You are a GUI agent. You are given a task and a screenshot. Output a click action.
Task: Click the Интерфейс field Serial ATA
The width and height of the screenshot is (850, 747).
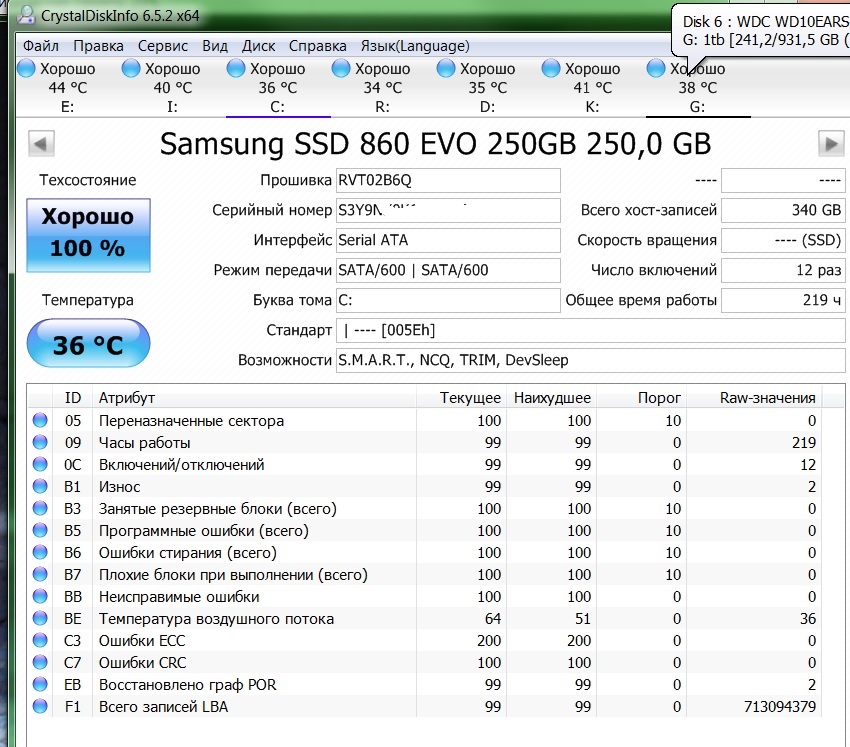click(x=448, y=240)
